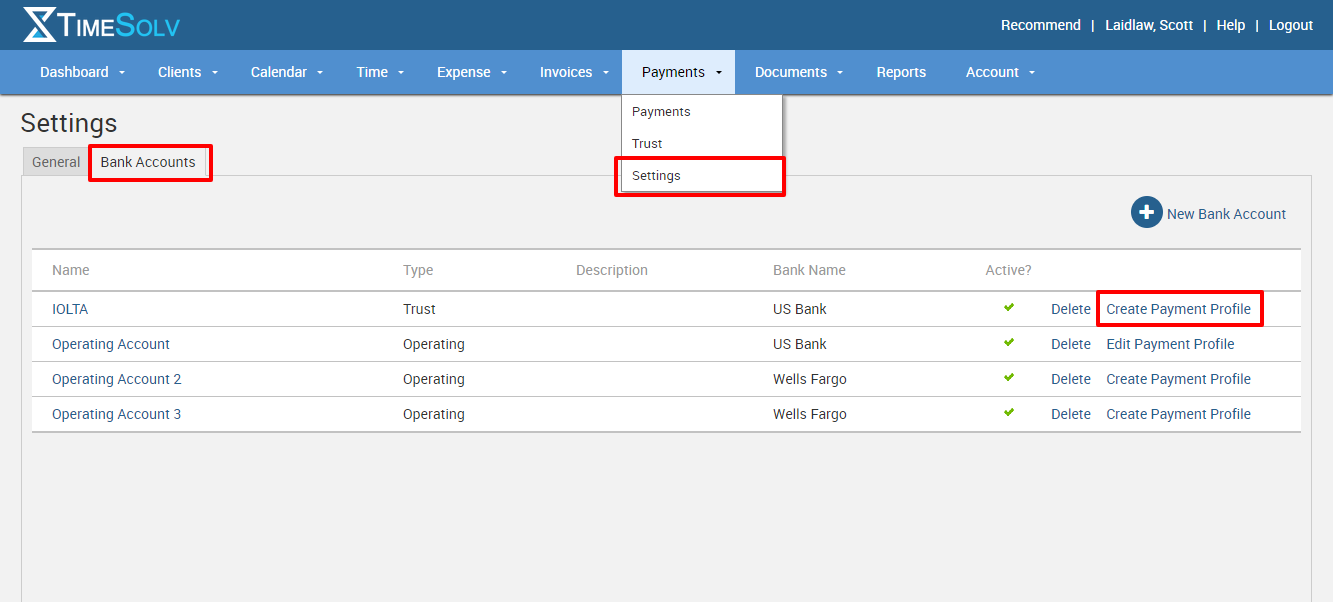The height and width of the screenshot is (602, 1333).
Task: Open the Clients dropdown menu
Action: (x=187, y=72)
